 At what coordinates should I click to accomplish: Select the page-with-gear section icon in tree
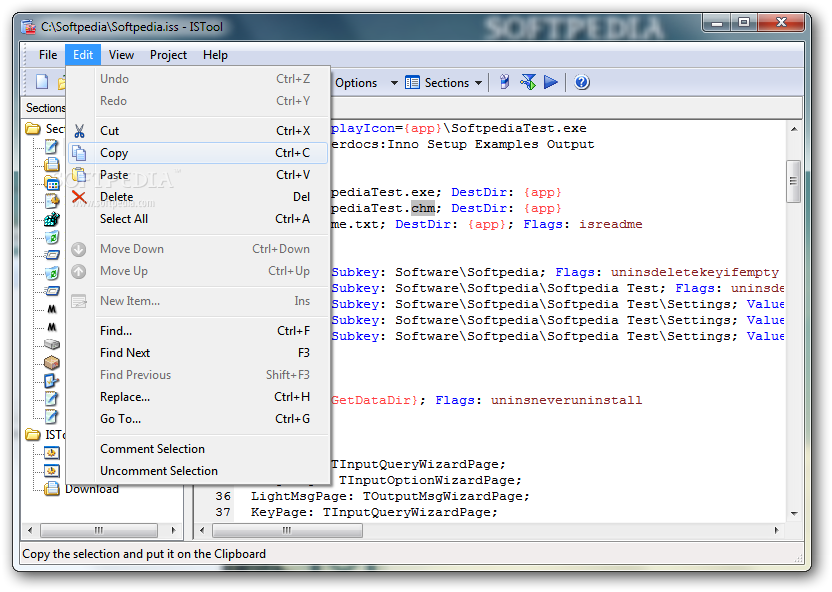point(52,201)
